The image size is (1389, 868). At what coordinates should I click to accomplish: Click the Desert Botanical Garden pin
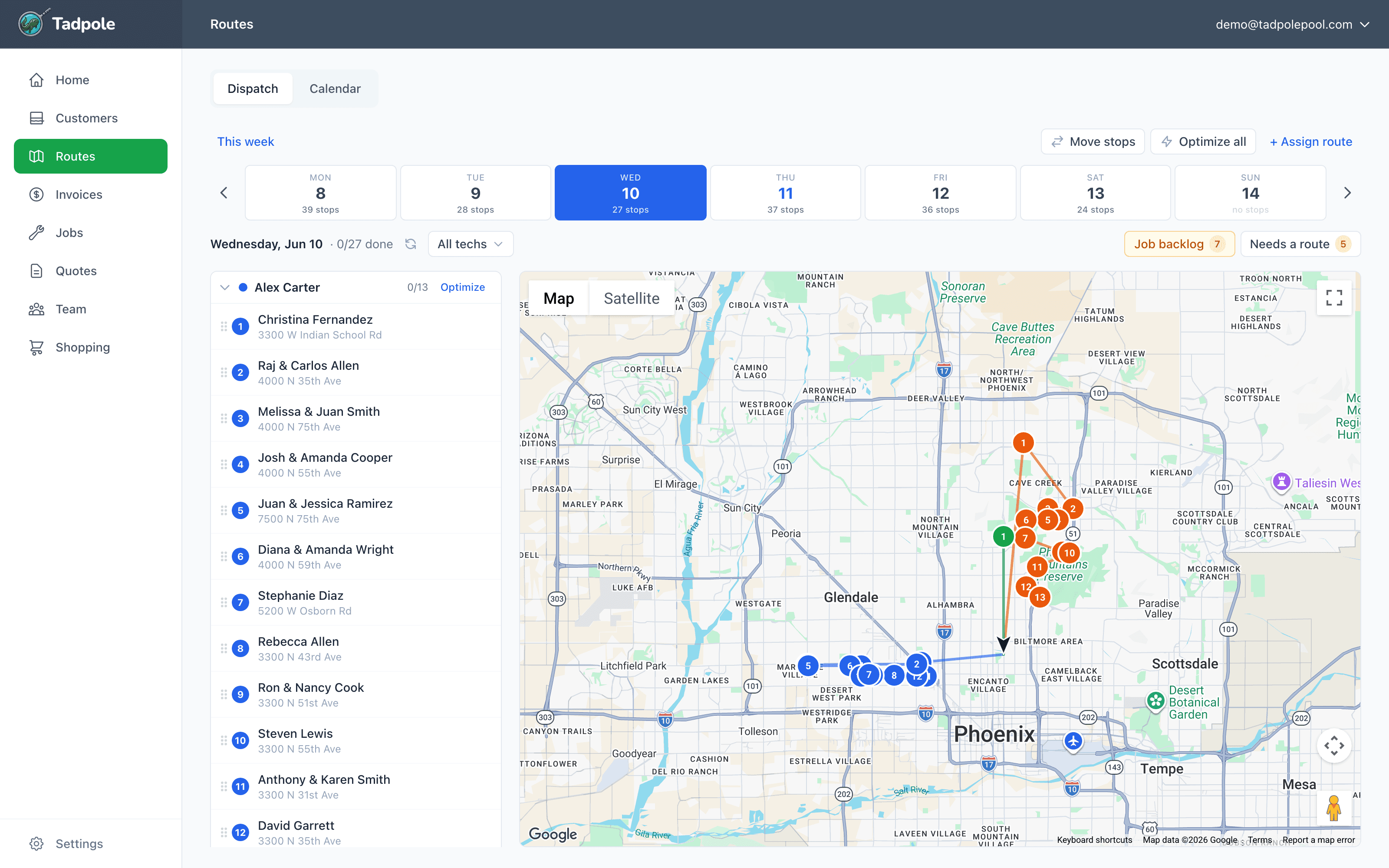coord(1155,701)
